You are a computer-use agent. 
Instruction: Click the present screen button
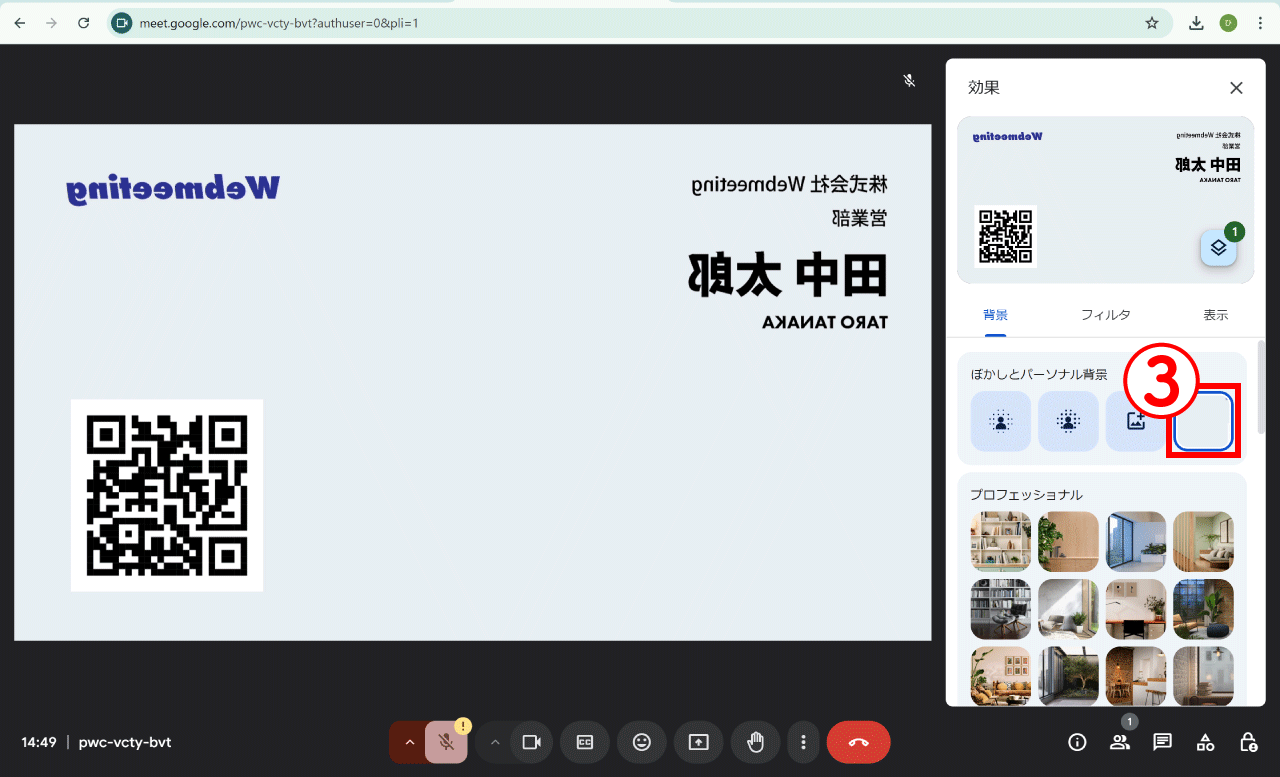pyautogui.click(x=698, y=742)
